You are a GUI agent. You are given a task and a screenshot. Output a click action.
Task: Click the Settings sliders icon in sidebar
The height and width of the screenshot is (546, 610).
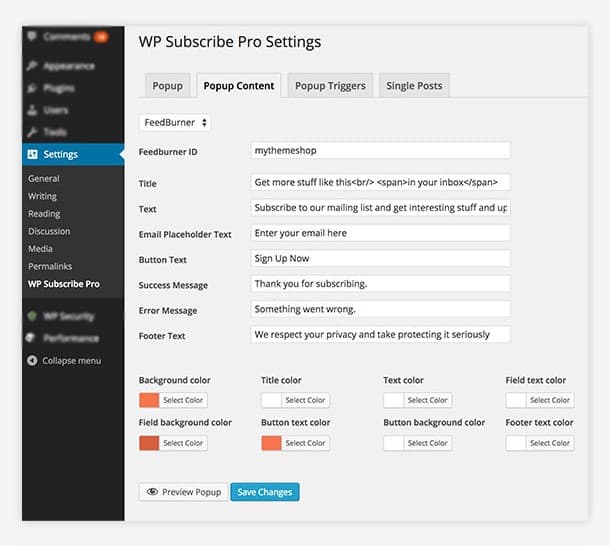[x=33, y=155]
